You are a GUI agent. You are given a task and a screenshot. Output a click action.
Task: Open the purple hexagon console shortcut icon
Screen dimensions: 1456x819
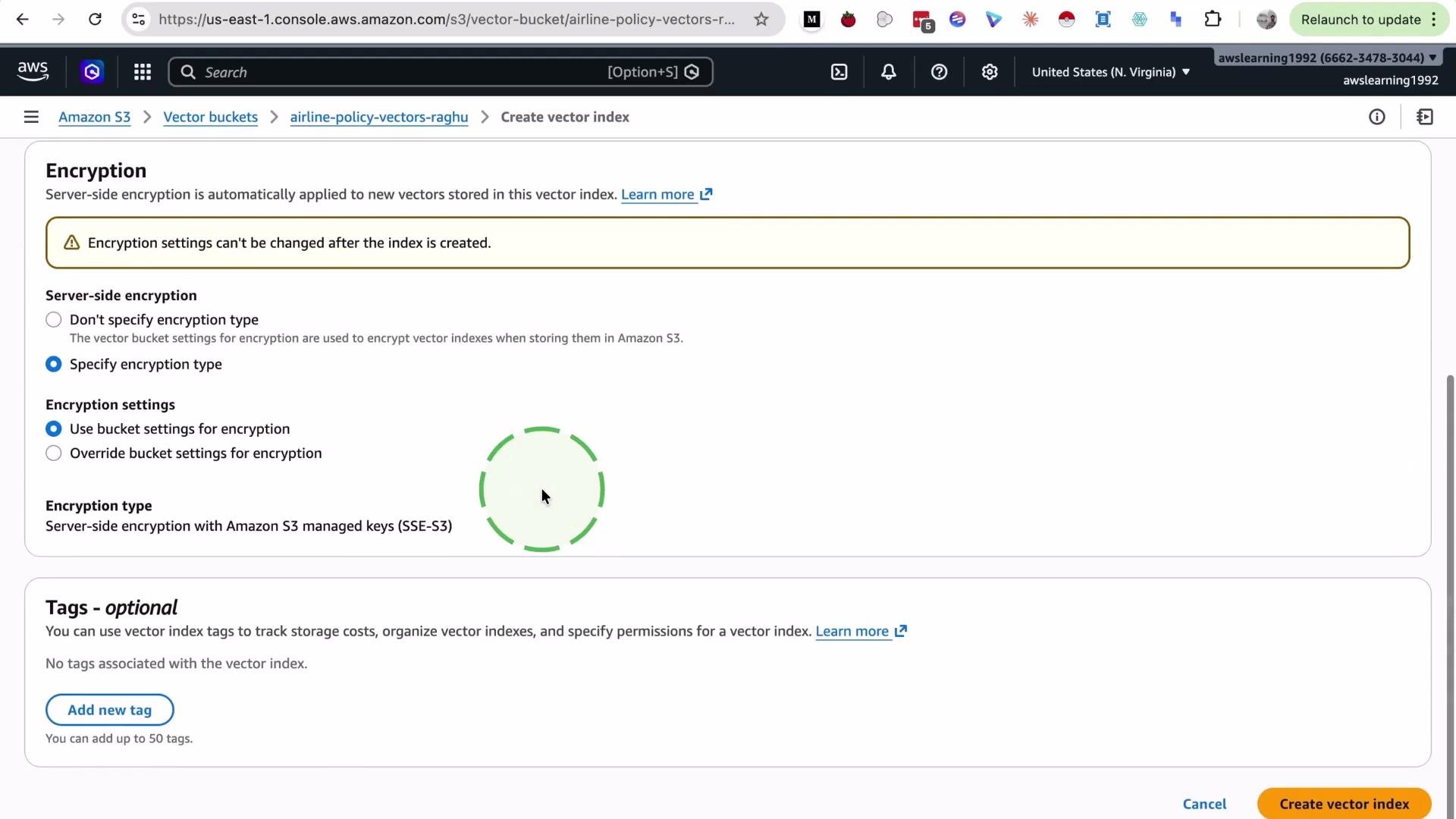tap(93, 72)
